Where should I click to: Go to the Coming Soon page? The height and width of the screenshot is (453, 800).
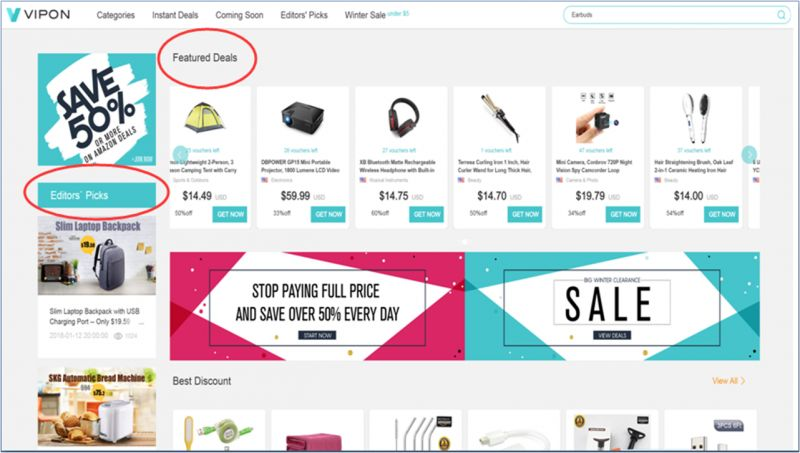coord(239,15)
